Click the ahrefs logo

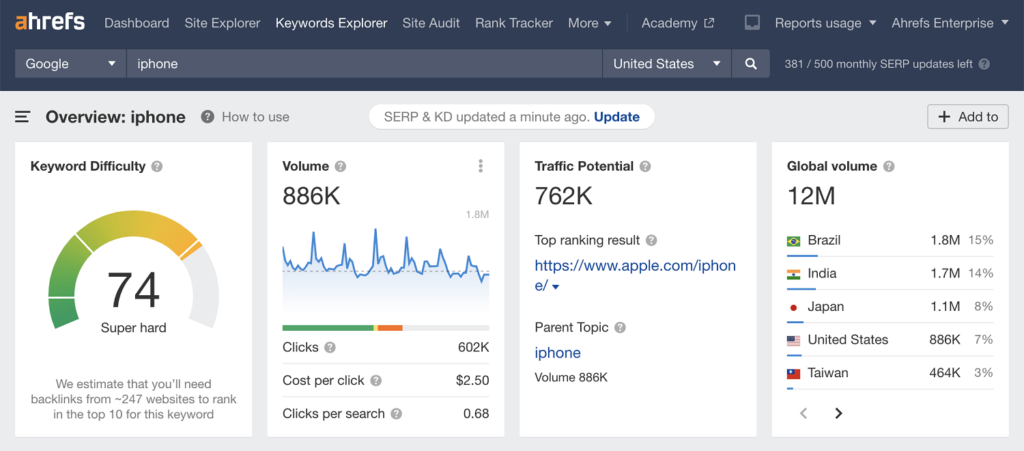point(50,22)
